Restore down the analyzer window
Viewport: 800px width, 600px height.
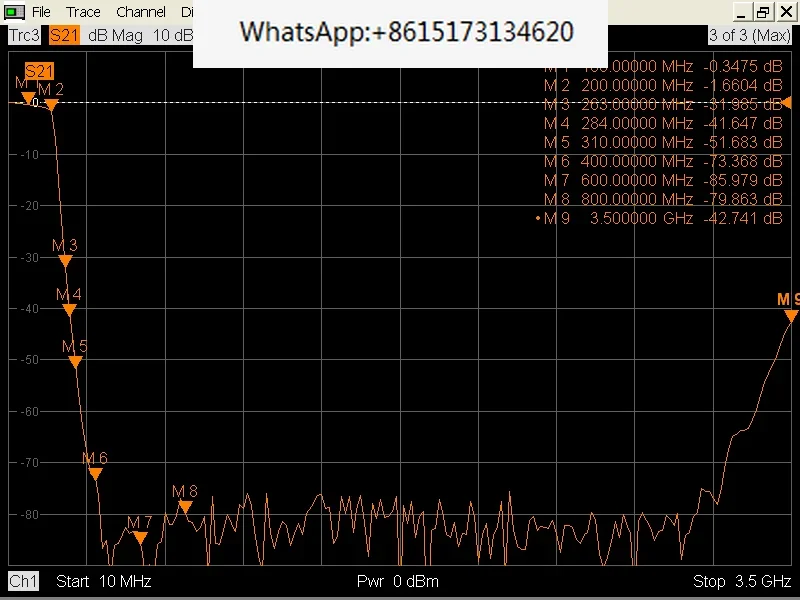[763, 12]
